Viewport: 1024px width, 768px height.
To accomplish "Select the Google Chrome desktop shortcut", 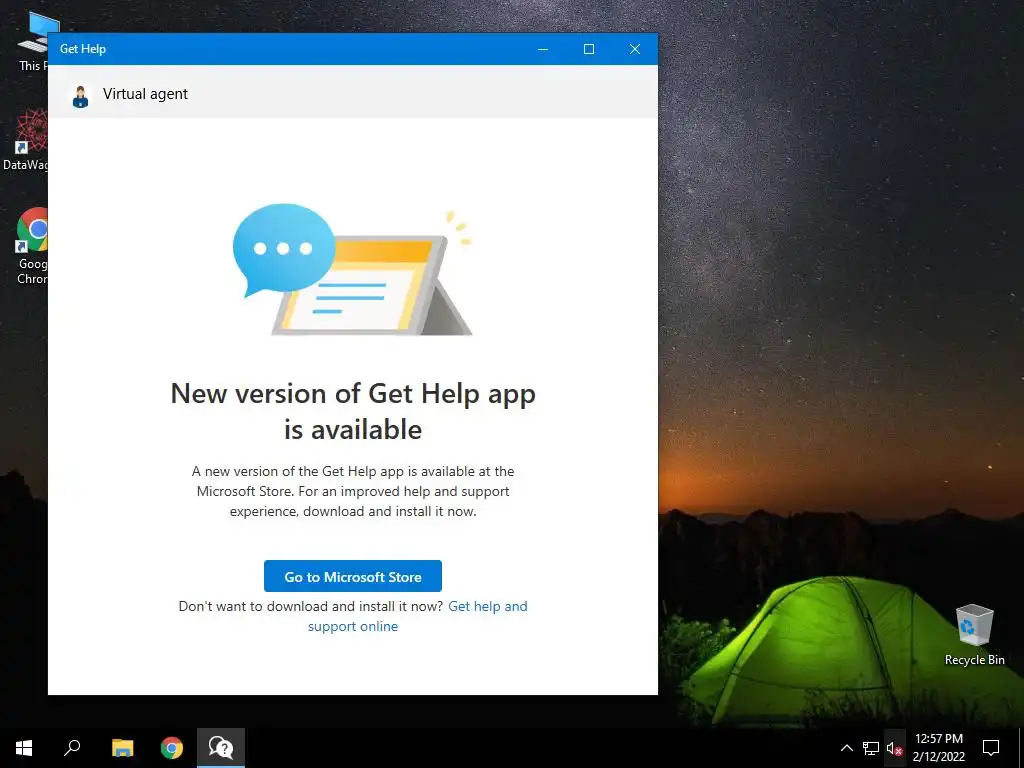I will pyautogui.click(x=31, y=246).
